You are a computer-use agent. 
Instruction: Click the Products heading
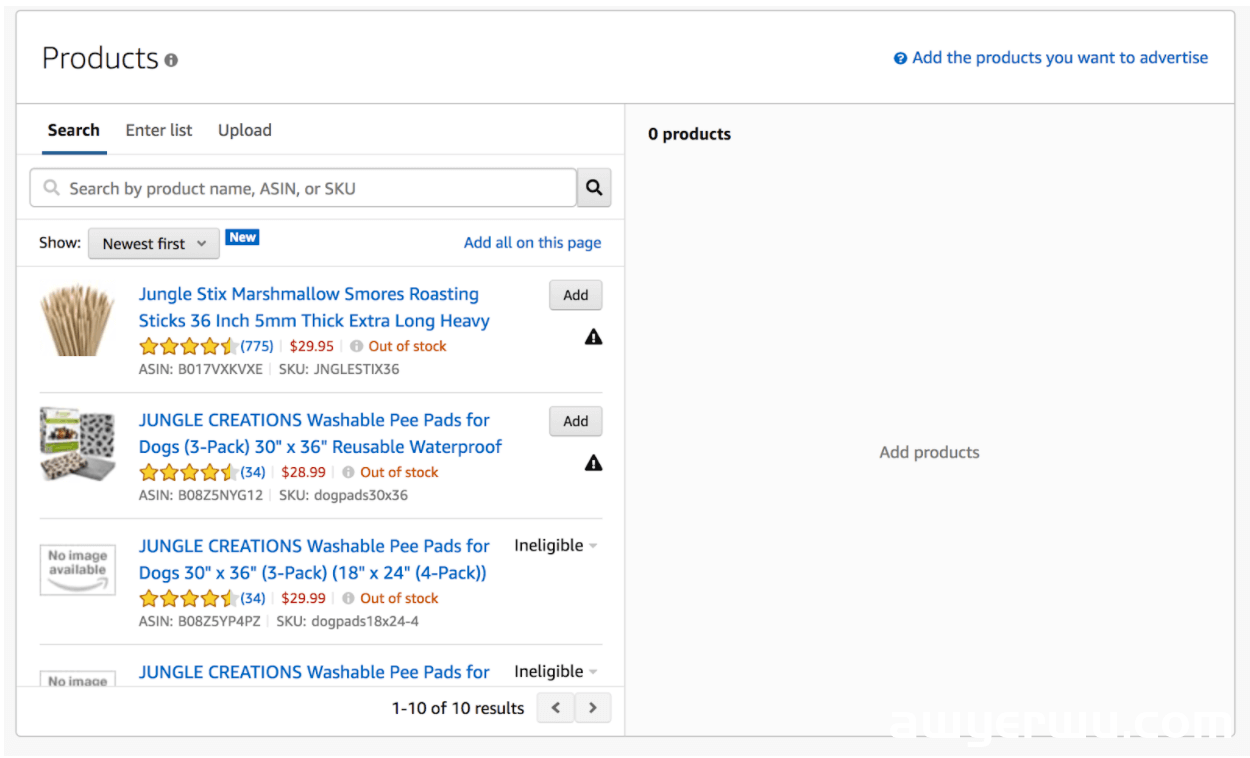[x=100, y=58]
